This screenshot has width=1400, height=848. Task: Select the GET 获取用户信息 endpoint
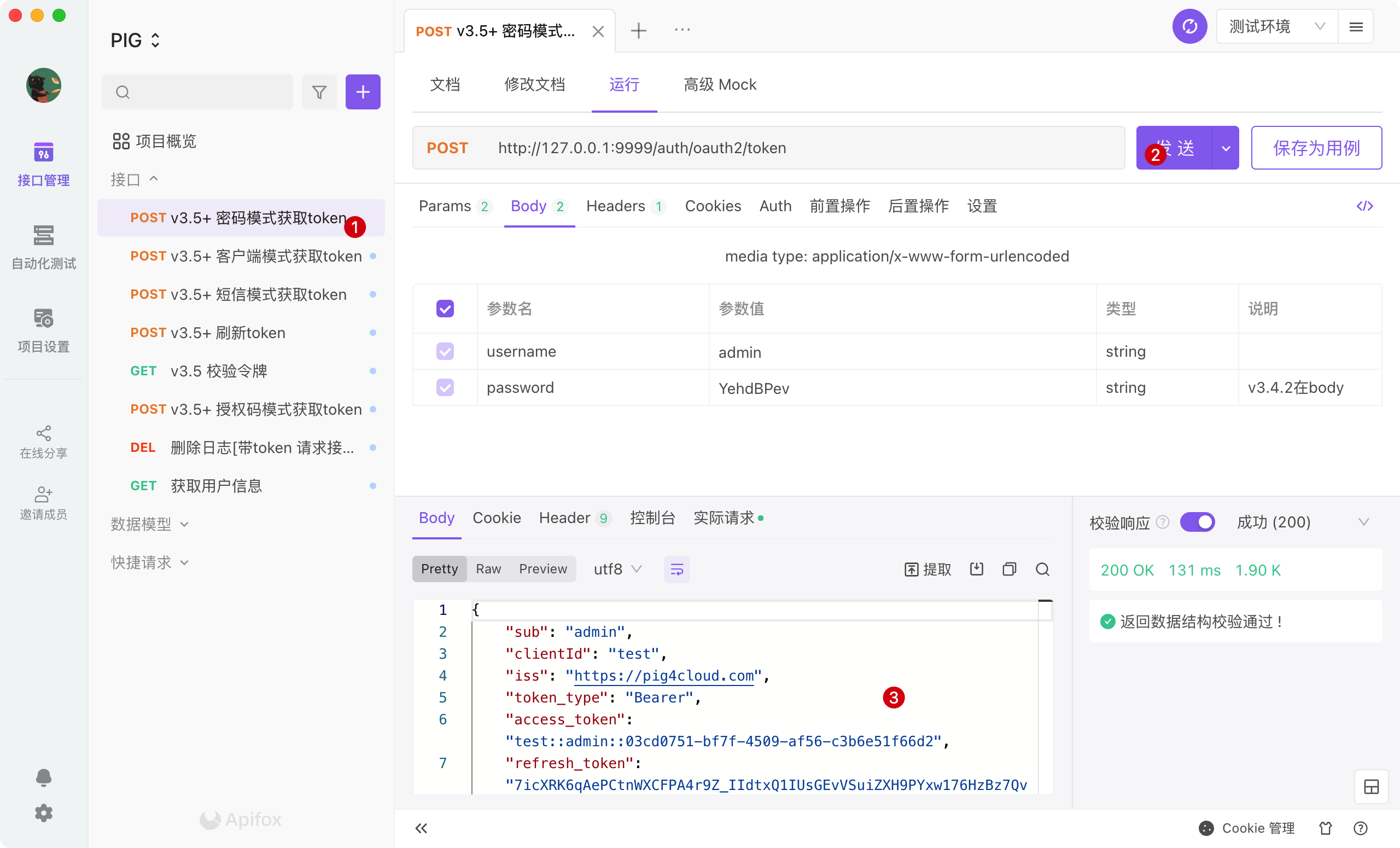point(241,486)
